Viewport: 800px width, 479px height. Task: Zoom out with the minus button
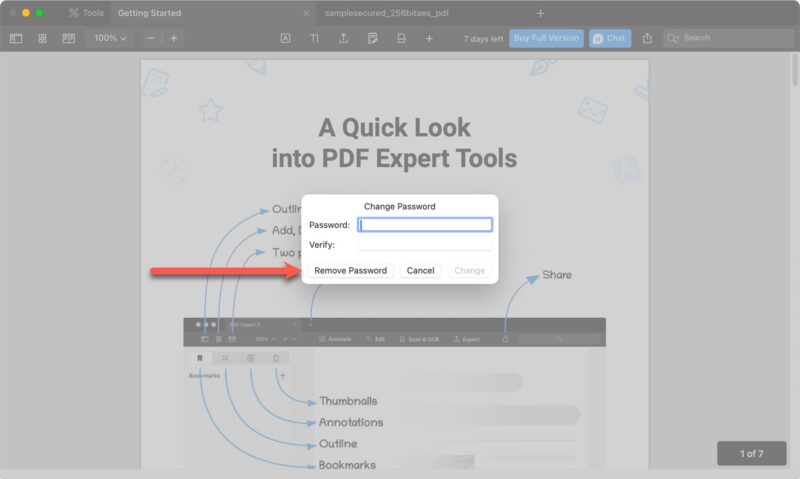151,38
